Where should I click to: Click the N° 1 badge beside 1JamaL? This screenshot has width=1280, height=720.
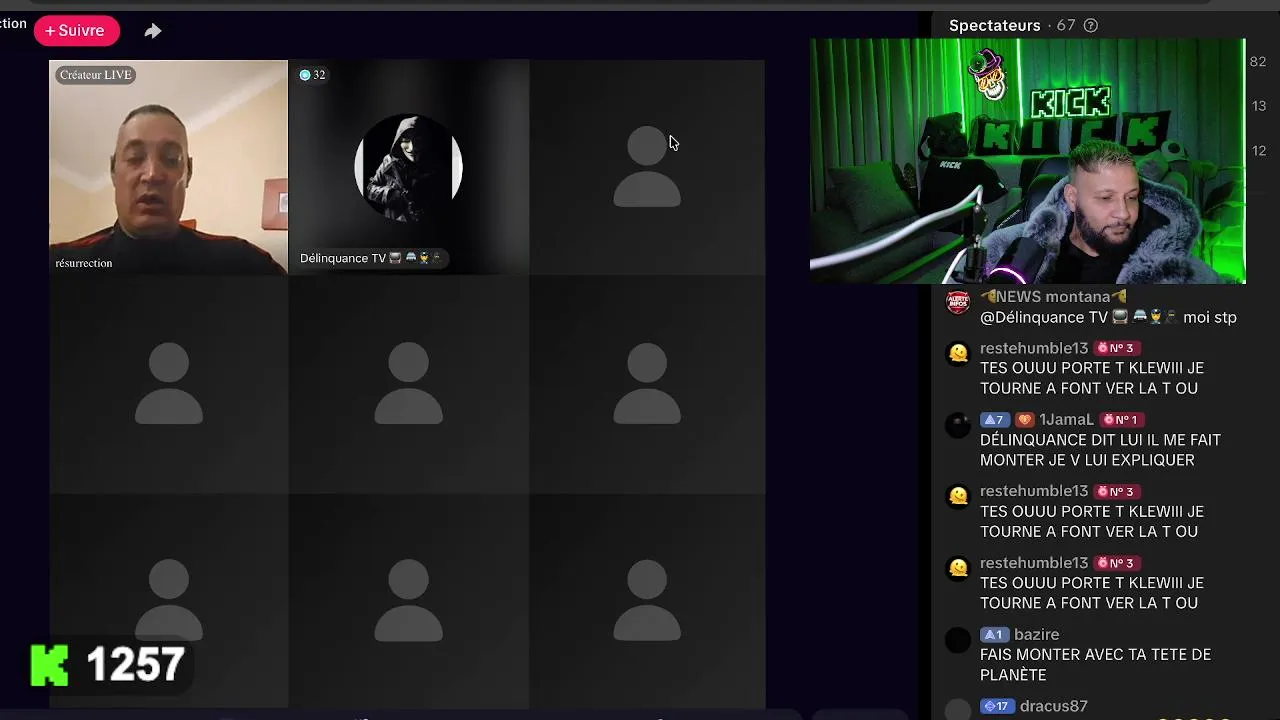point(1121,420)
